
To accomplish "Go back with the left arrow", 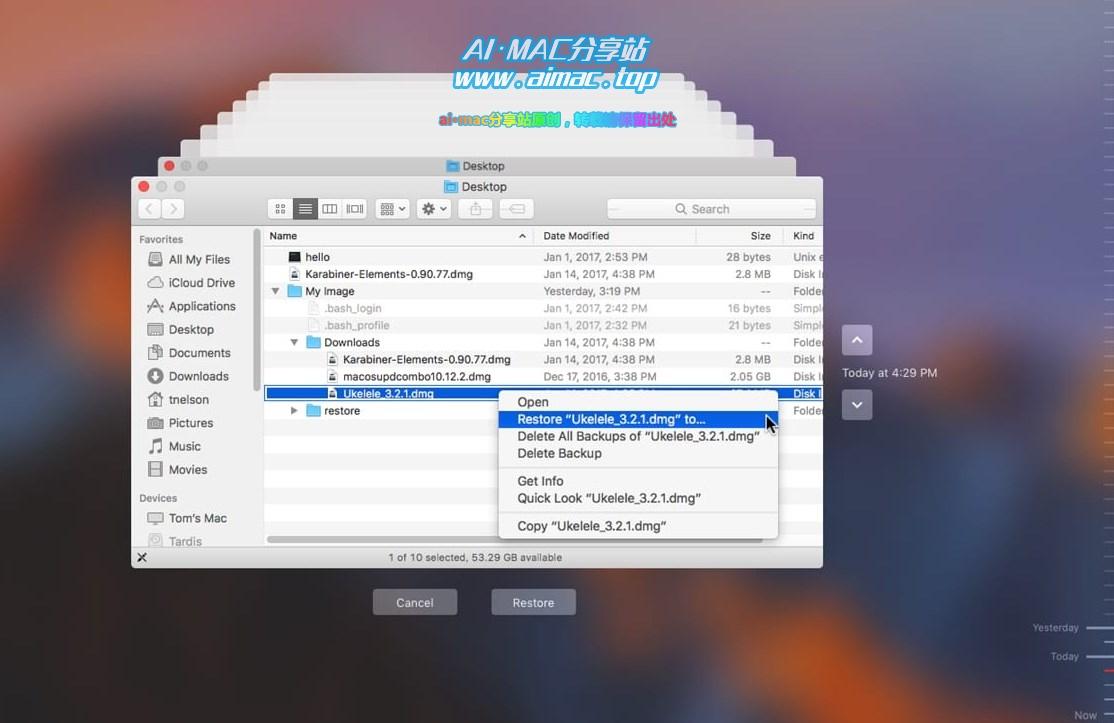I will click(149, 209).
